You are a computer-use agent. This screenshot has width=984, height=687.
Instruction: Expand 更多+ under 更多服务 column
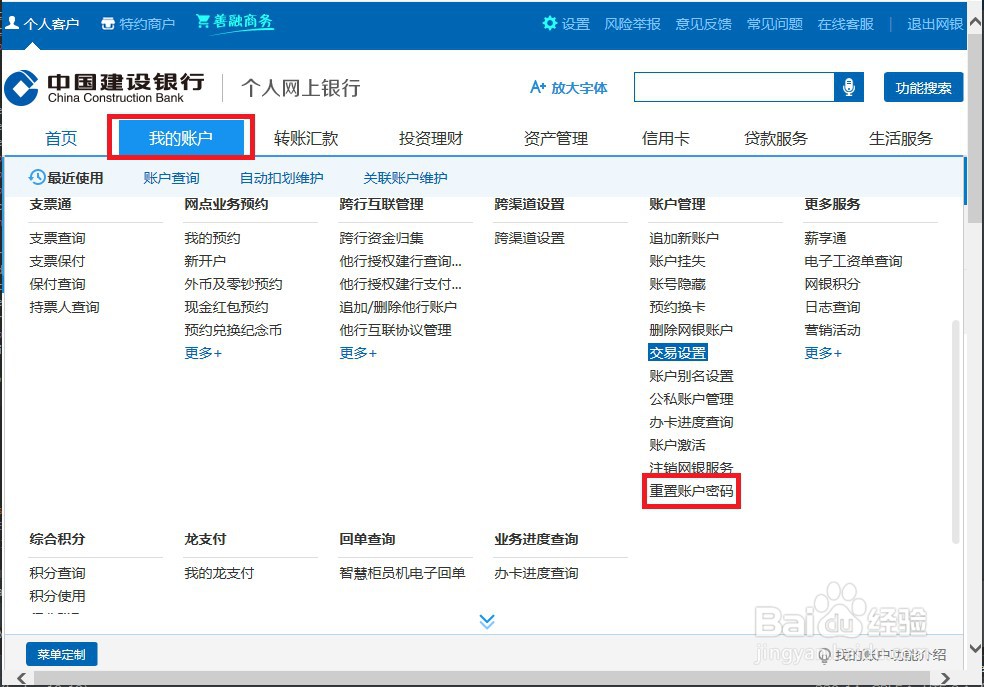[x=822, y=353]
